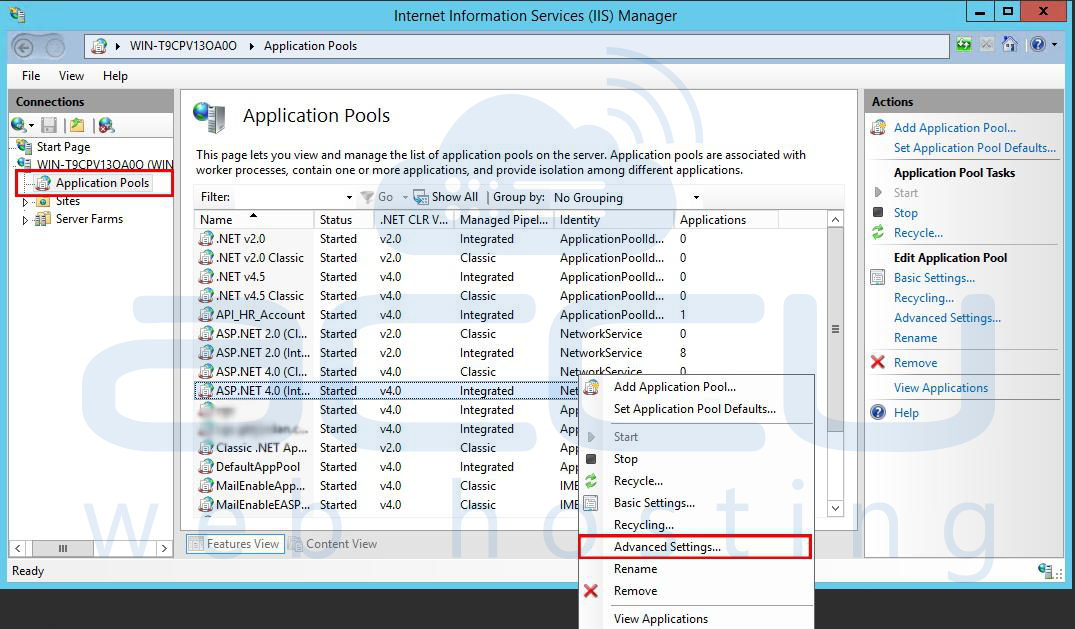Select the MailEnableEASP pool row
The width and height of the screenshot is (1075, 629).
click(510, 505)
